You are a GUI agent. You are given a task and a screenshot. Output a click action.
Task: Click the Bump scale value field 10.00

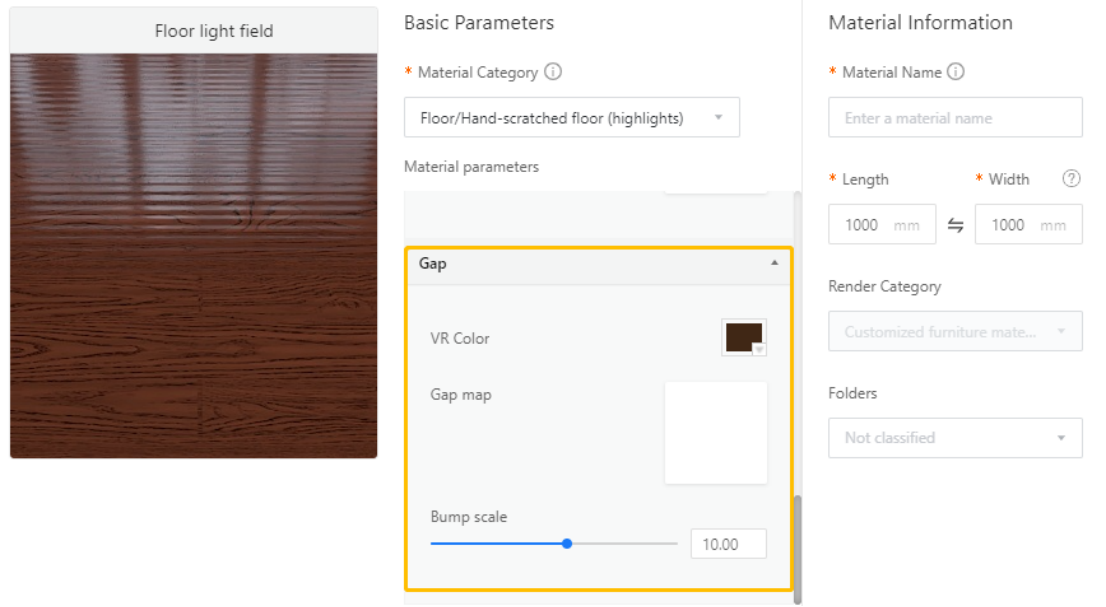tap(729, 544)
